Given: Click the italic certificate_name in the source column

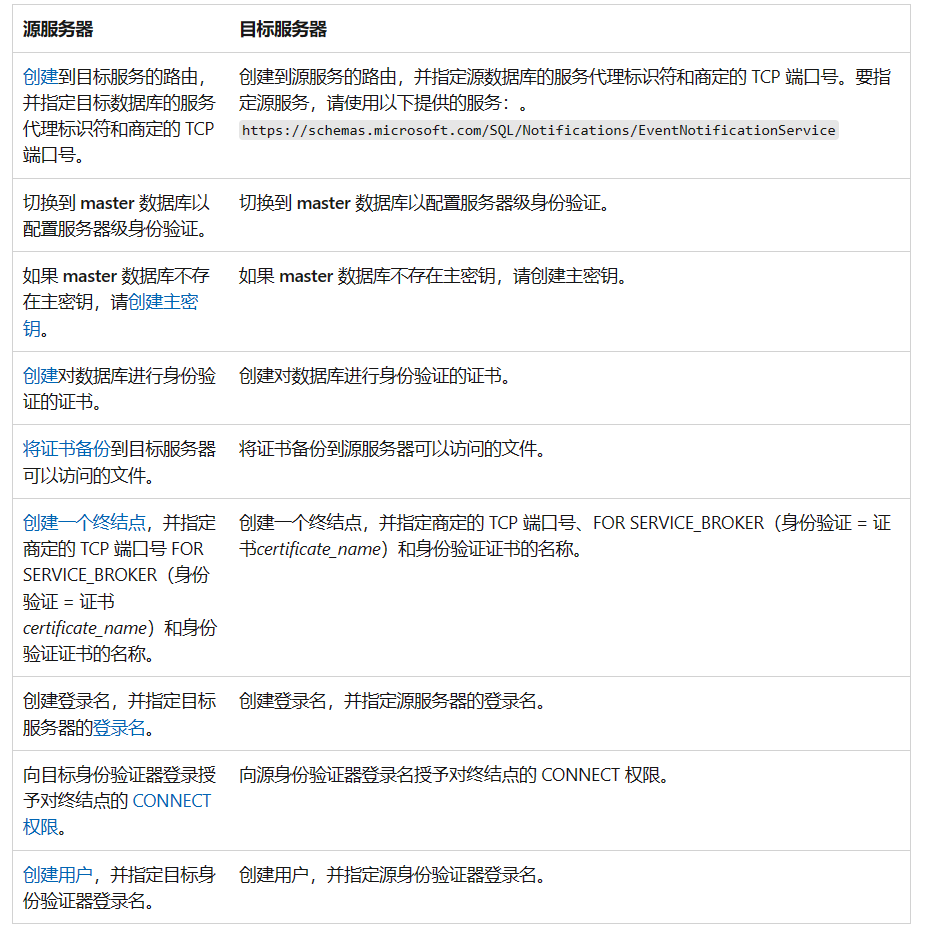Looking at the screenshot, I should pyautogui.click(x=85, y=628).
